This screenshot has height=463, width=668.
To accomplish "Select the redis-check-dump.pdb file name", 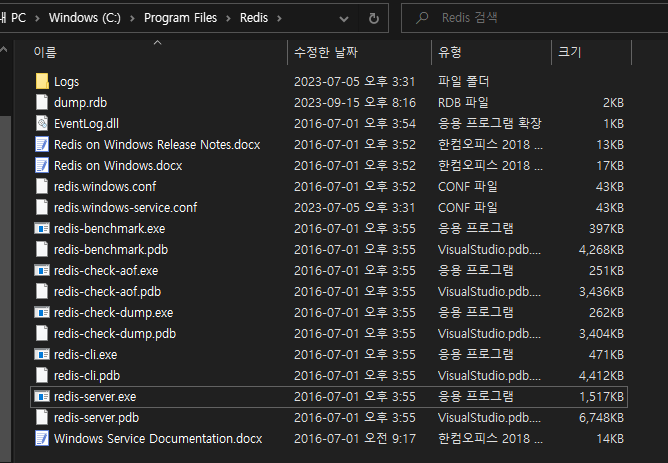I will pyautogui.click(x=115, y=334).
